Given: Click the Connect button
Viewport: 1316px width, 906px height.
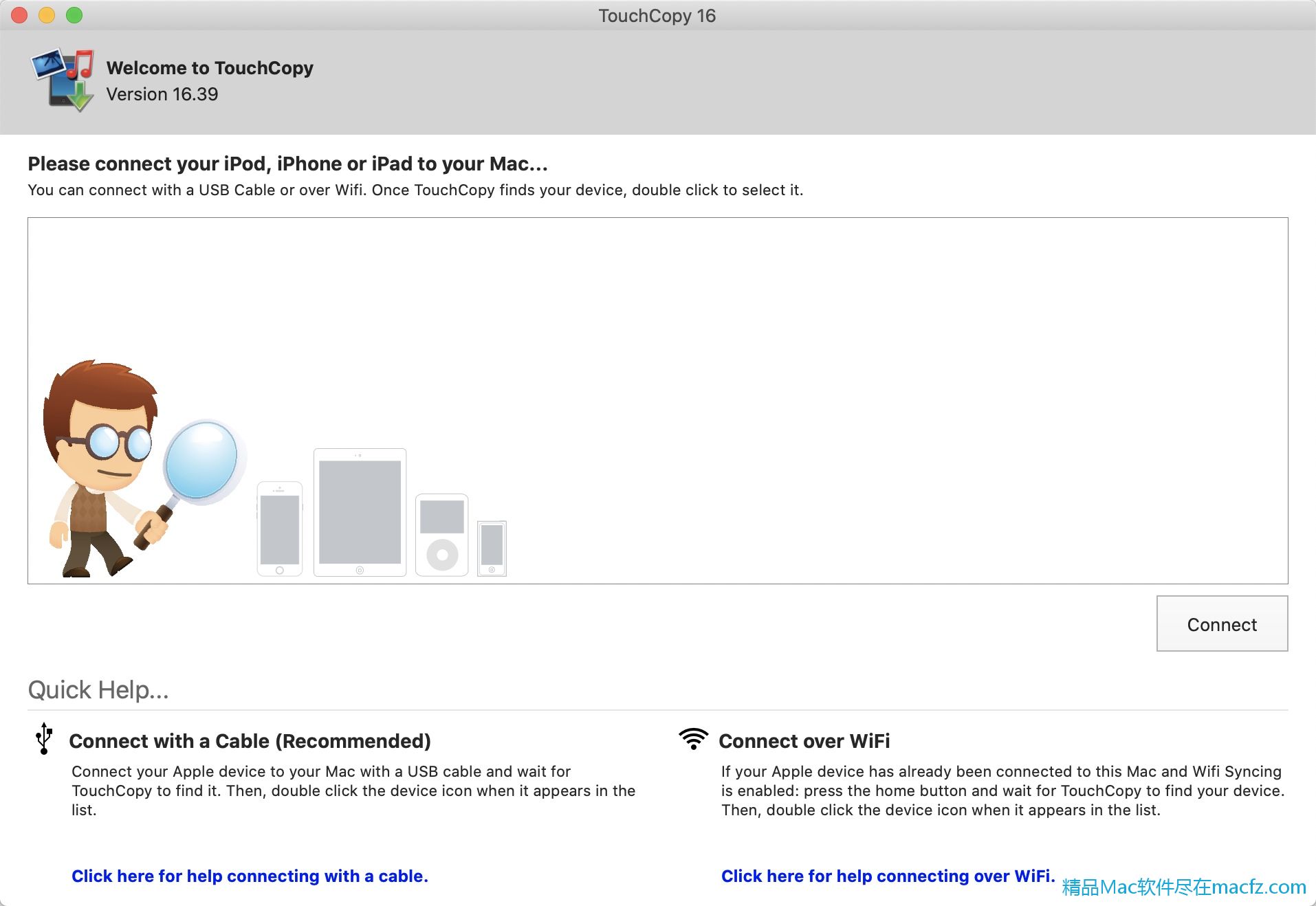Looking at the screenshot, I should pos(1222,623).
